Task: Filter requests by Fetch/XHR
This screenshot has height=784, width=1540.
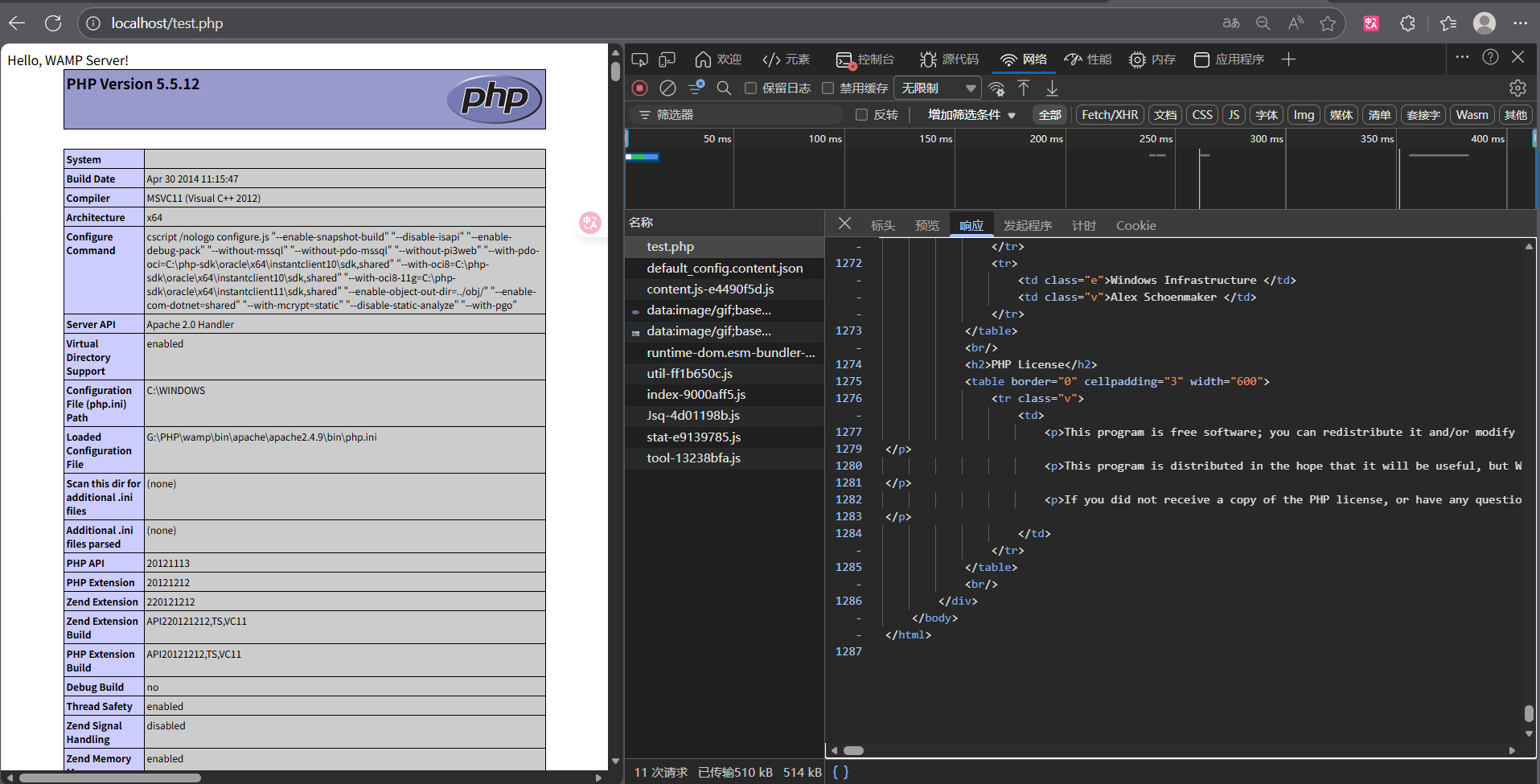Action: 1110,115
